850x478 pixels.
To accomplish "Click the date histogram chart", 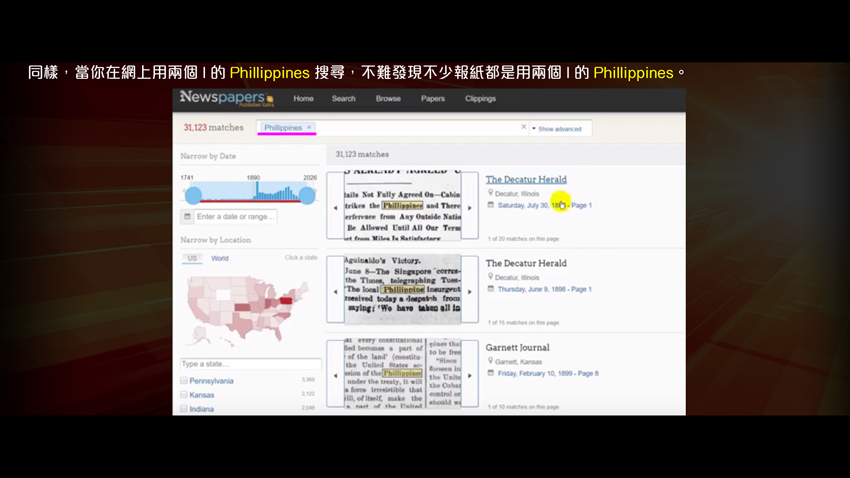I will [250, 191].
